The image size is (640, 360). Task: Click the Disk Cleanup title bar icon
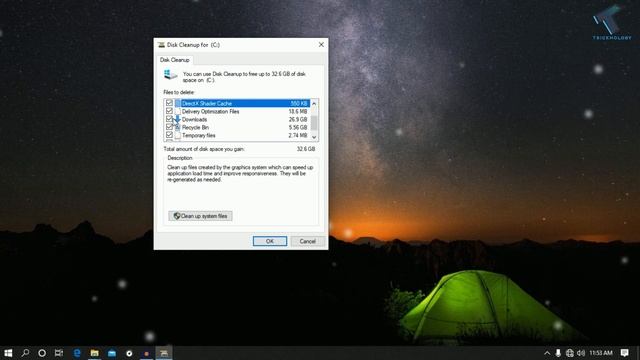point(161,45)
